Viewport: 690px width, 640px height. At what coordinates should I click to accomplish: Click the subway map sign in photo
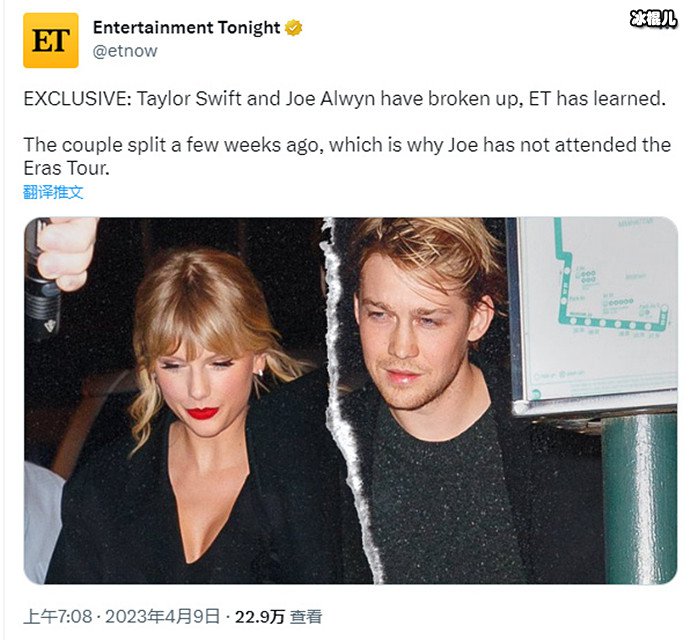pyautogui.click(x=594, y=315)
